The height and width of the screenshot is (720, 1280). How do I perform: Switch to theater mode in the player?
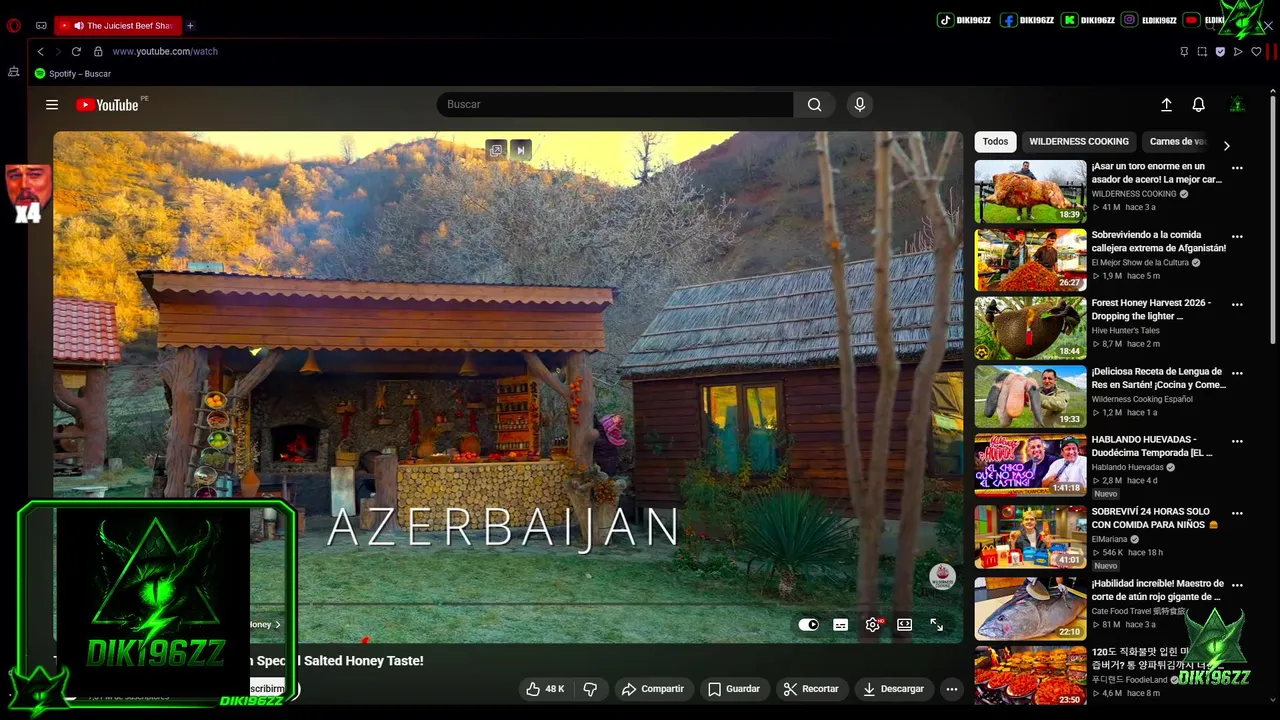(x=905, y=624)
